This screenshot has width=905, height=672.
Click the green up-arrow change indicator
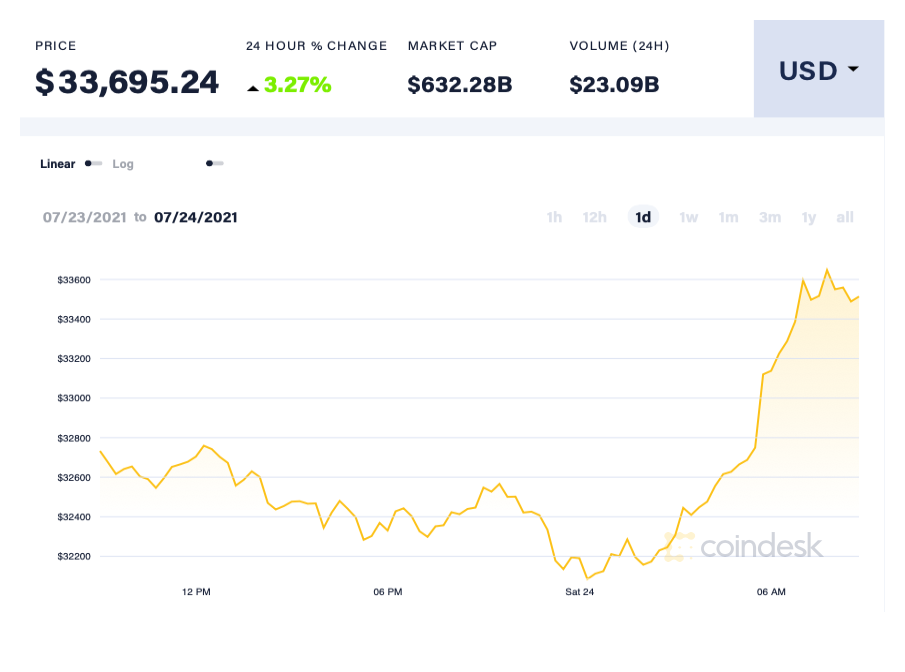coord(253,87)
